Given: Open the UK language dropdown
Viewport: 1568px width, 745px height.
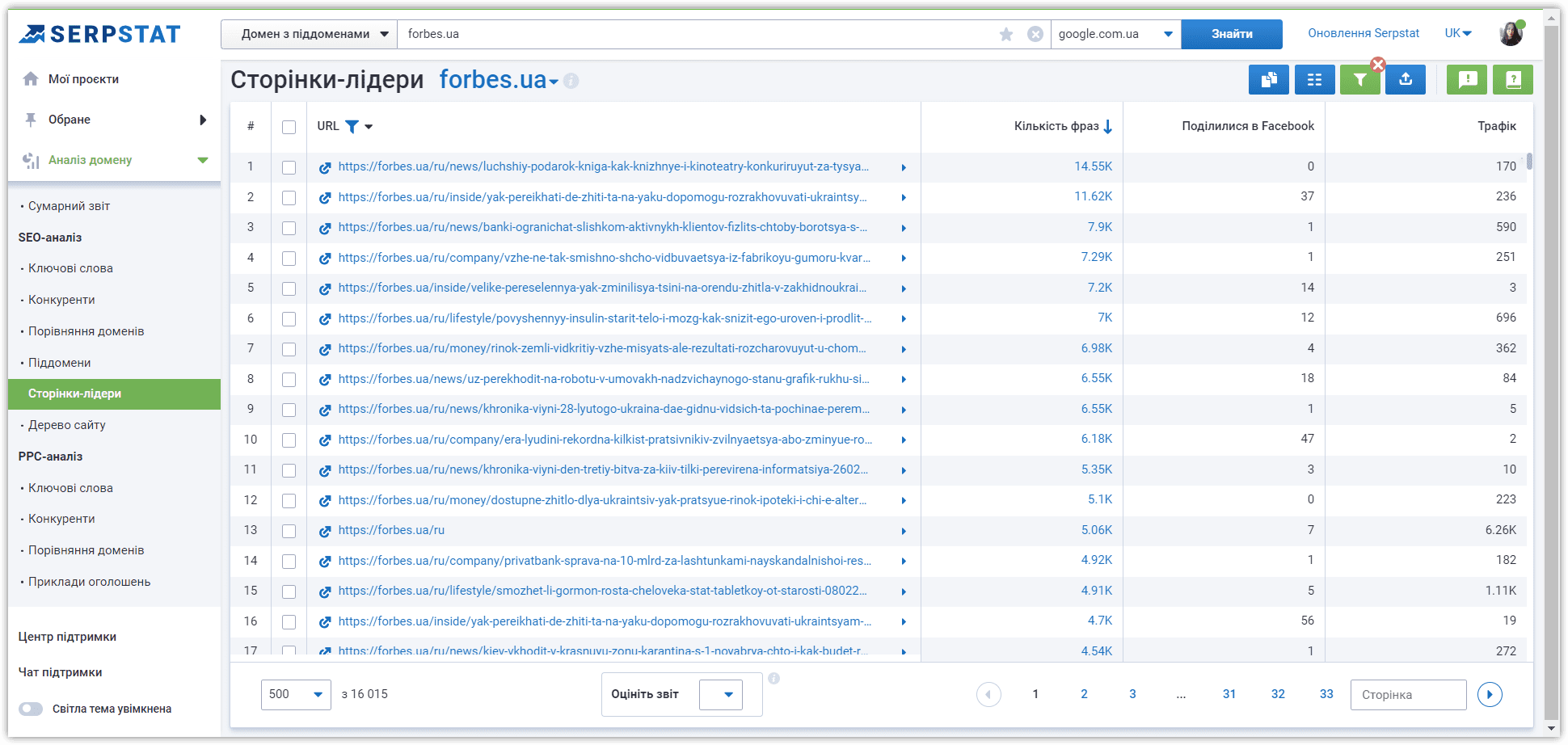Looking at the screenshot, I should (1458, 33).
